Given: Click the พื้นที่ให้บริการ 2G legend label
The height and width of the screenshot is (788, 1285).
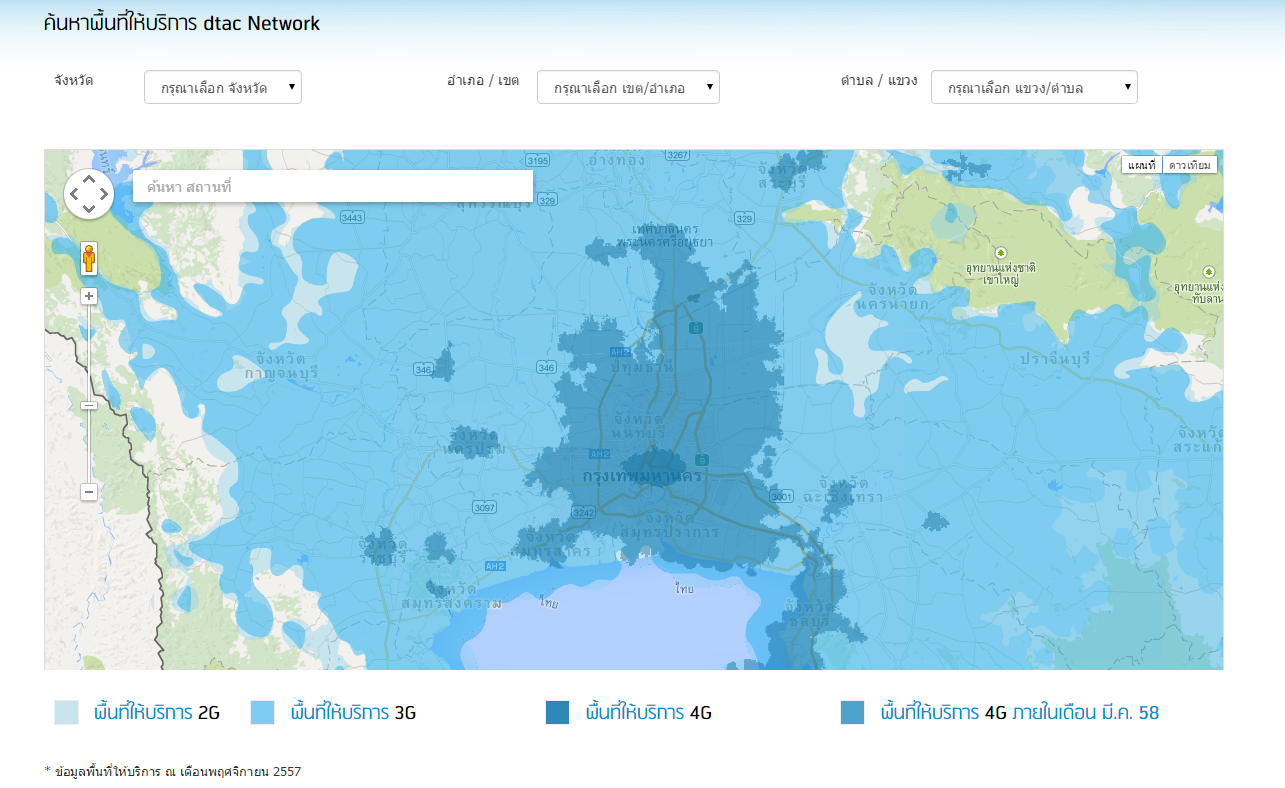Looking at the screenshot, I should click(x=157, y=713).
